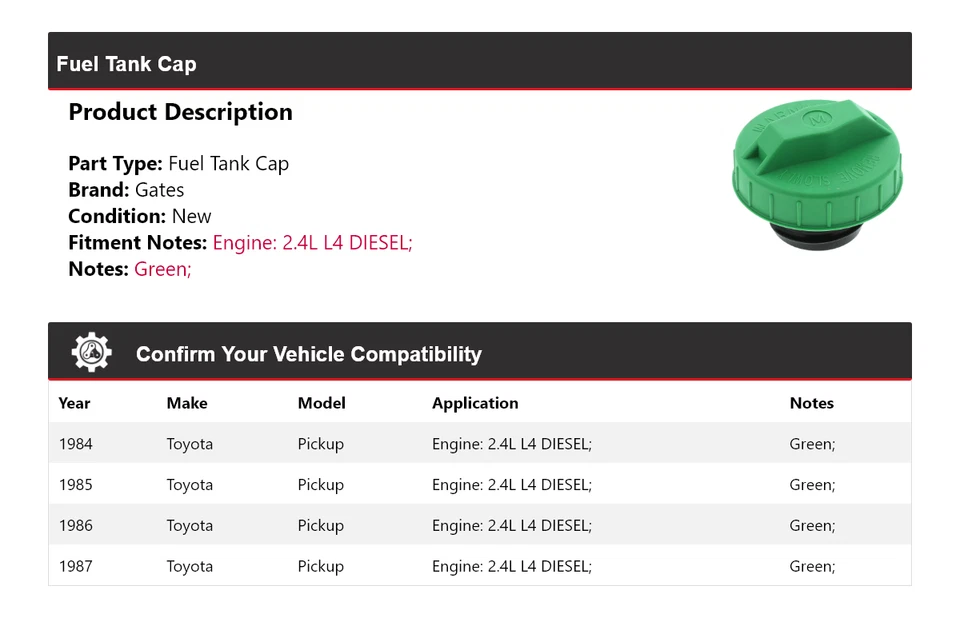
Task: Click the Brand: Gates line
Action: (126, 190)
